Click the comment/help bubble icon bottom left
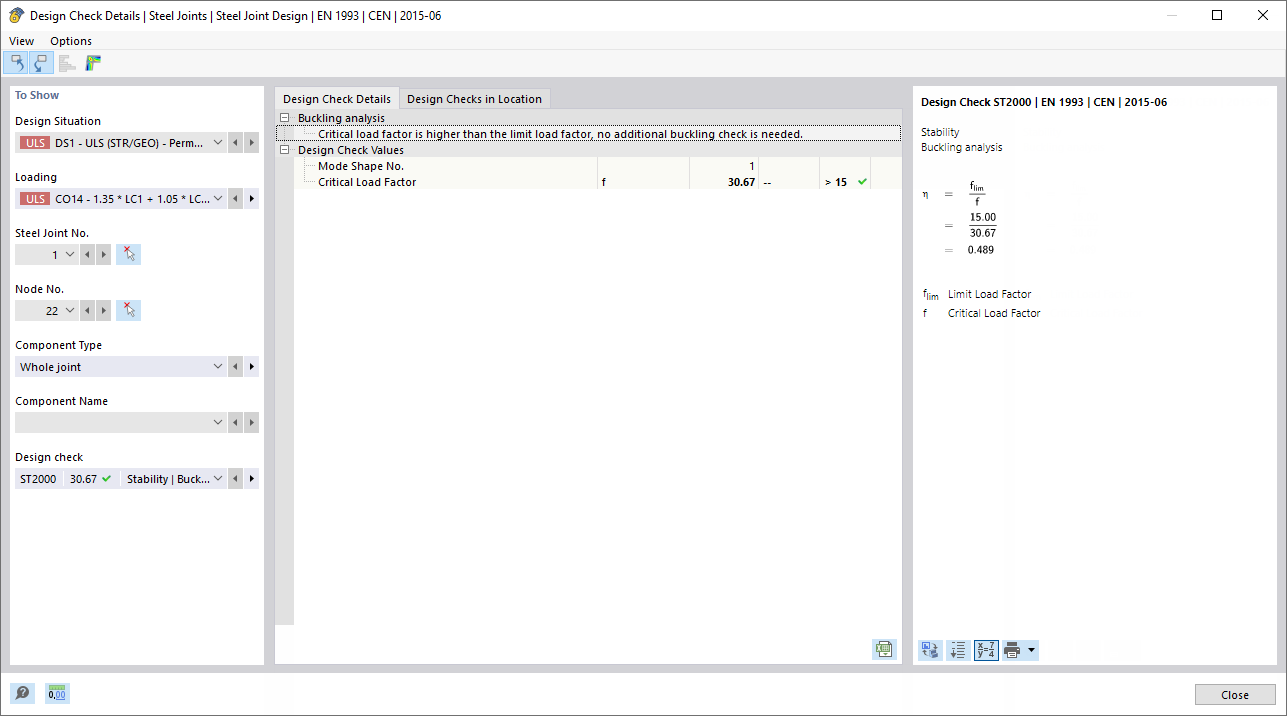Image resolution: width=1287 pixels, height=716 pixels. click(x=22, y=693)
